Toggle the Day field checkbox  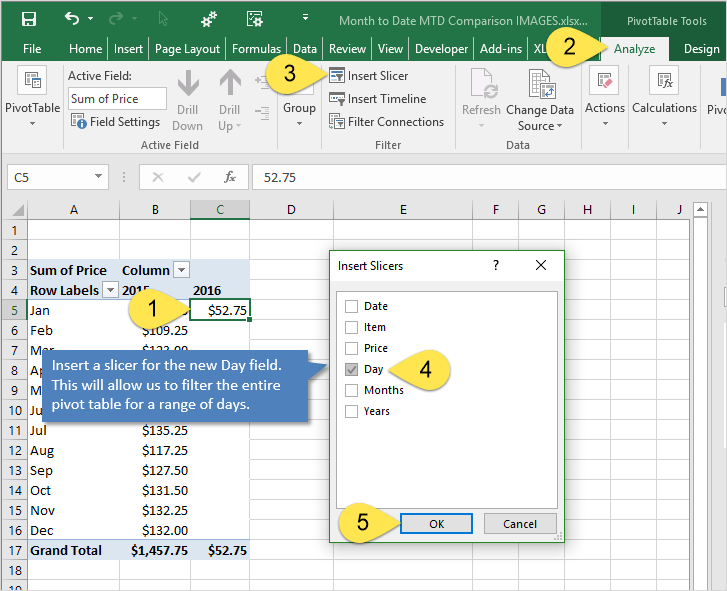pos(351,369)
